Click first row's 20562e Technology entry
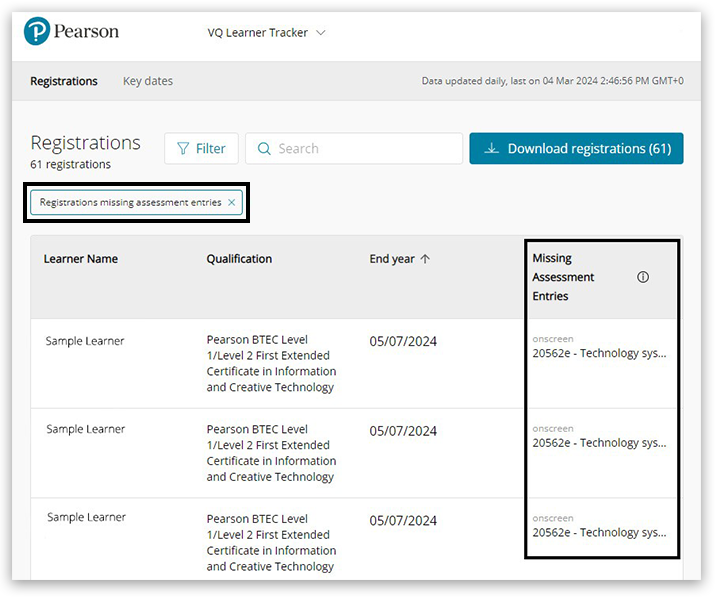Screen dimensions: 719x598 tap(599, 353)
